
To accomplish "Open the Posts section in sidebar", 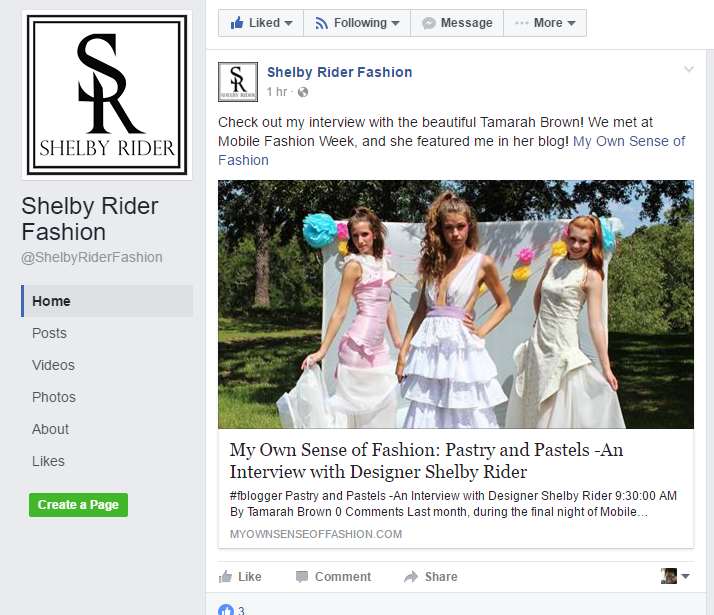I will (x=49, y=333).
